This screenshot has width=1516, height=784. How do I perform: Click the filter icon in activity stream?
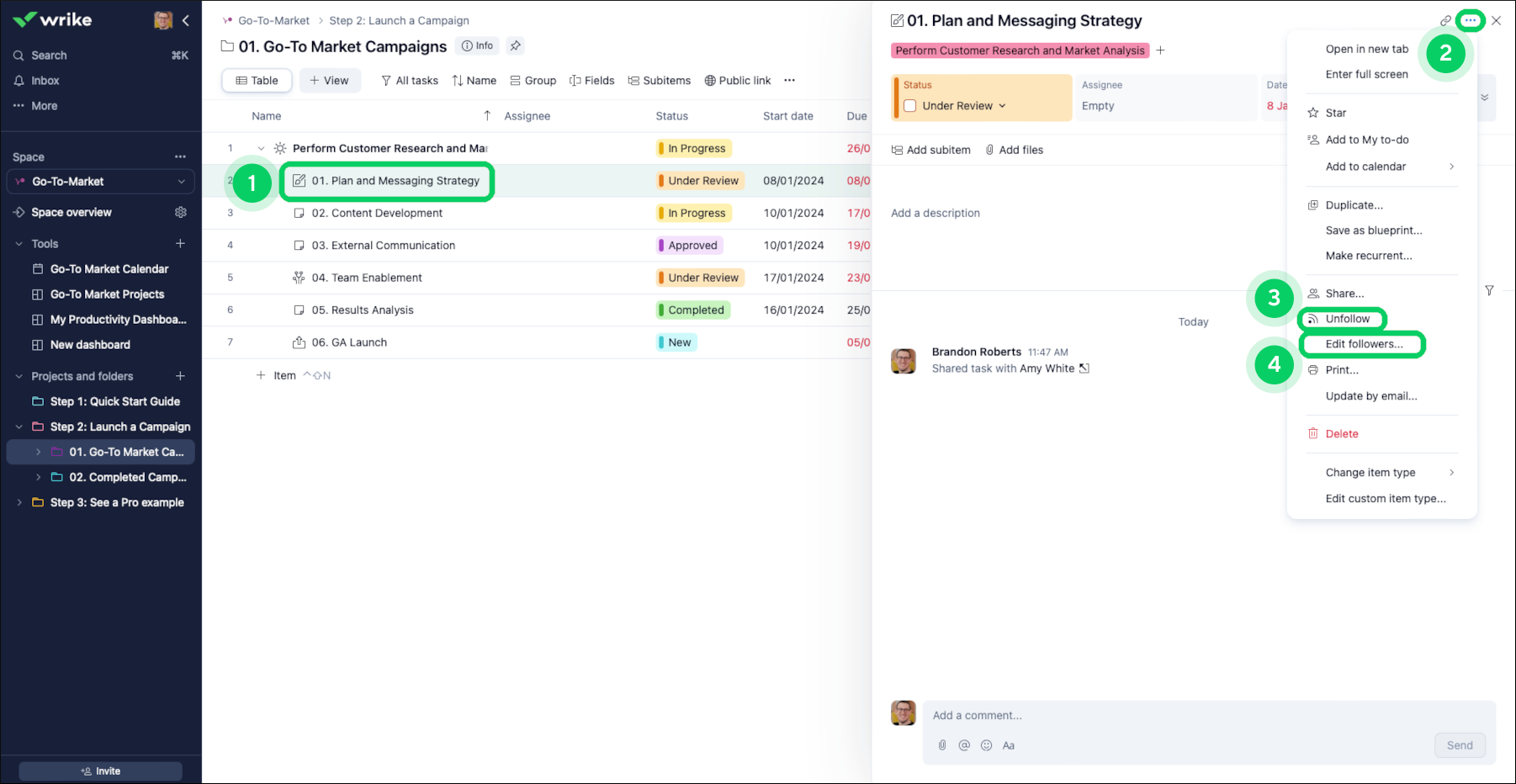pos(1489,291)
